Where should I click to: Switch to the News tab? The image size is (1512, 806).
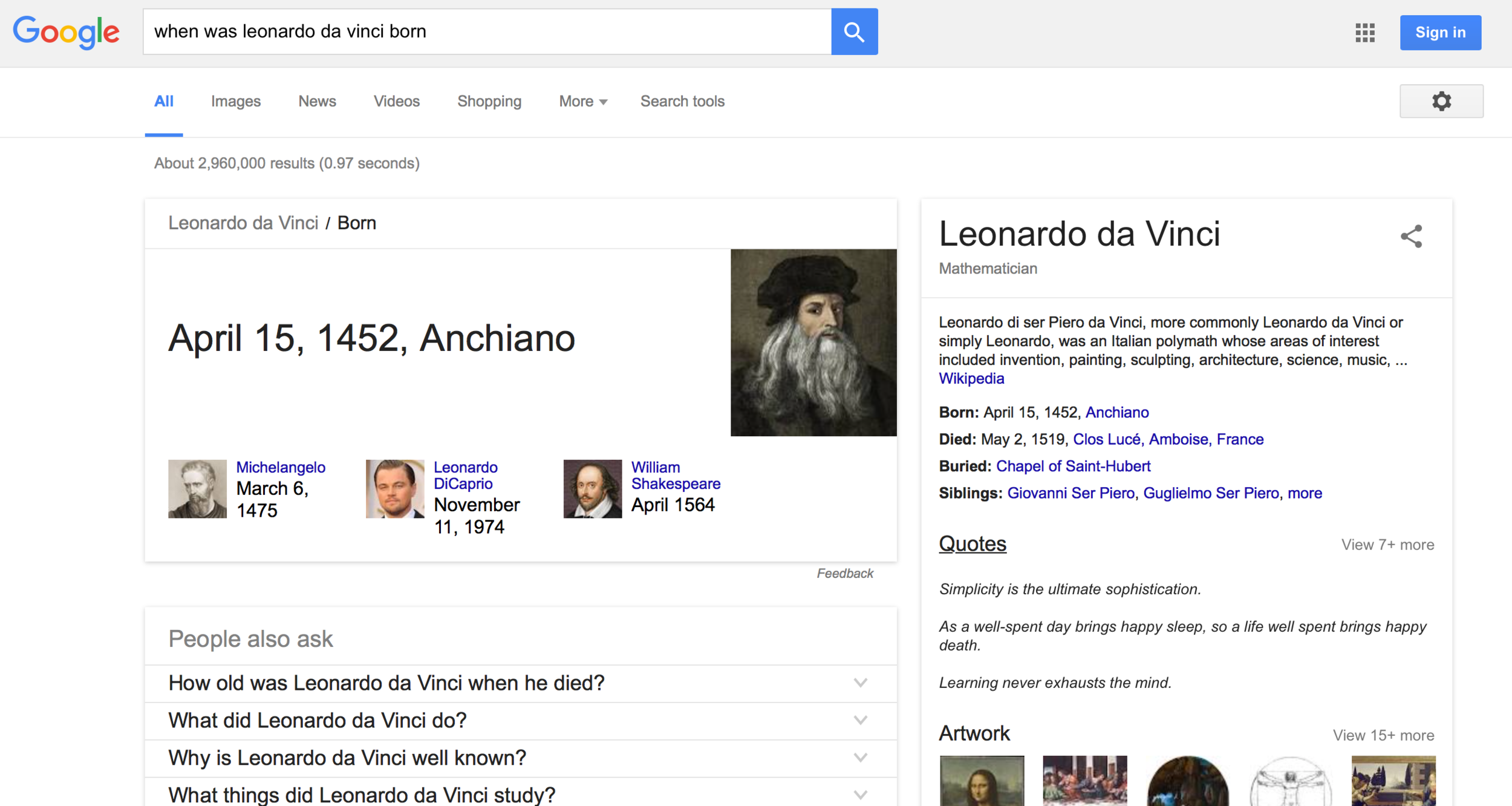click(x=317, y=102)
